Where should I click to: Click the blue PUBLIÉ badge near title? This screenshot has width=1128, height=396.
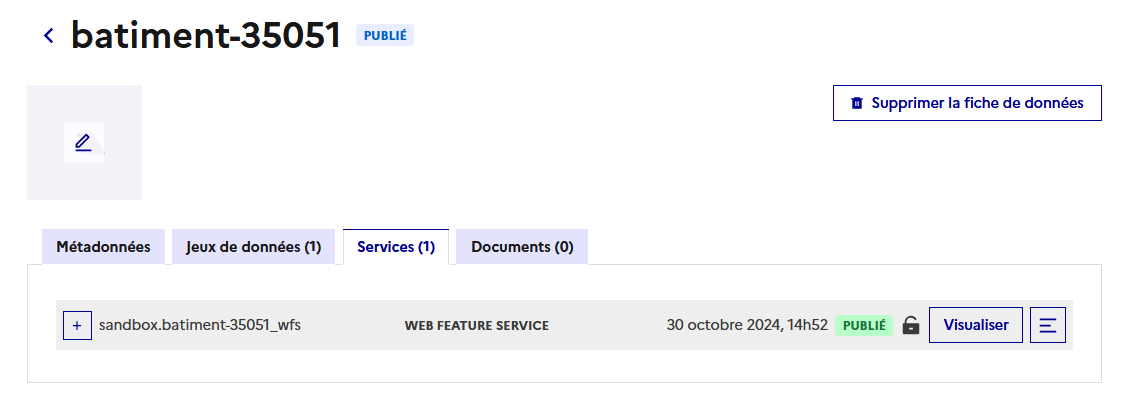click(385, 35)
